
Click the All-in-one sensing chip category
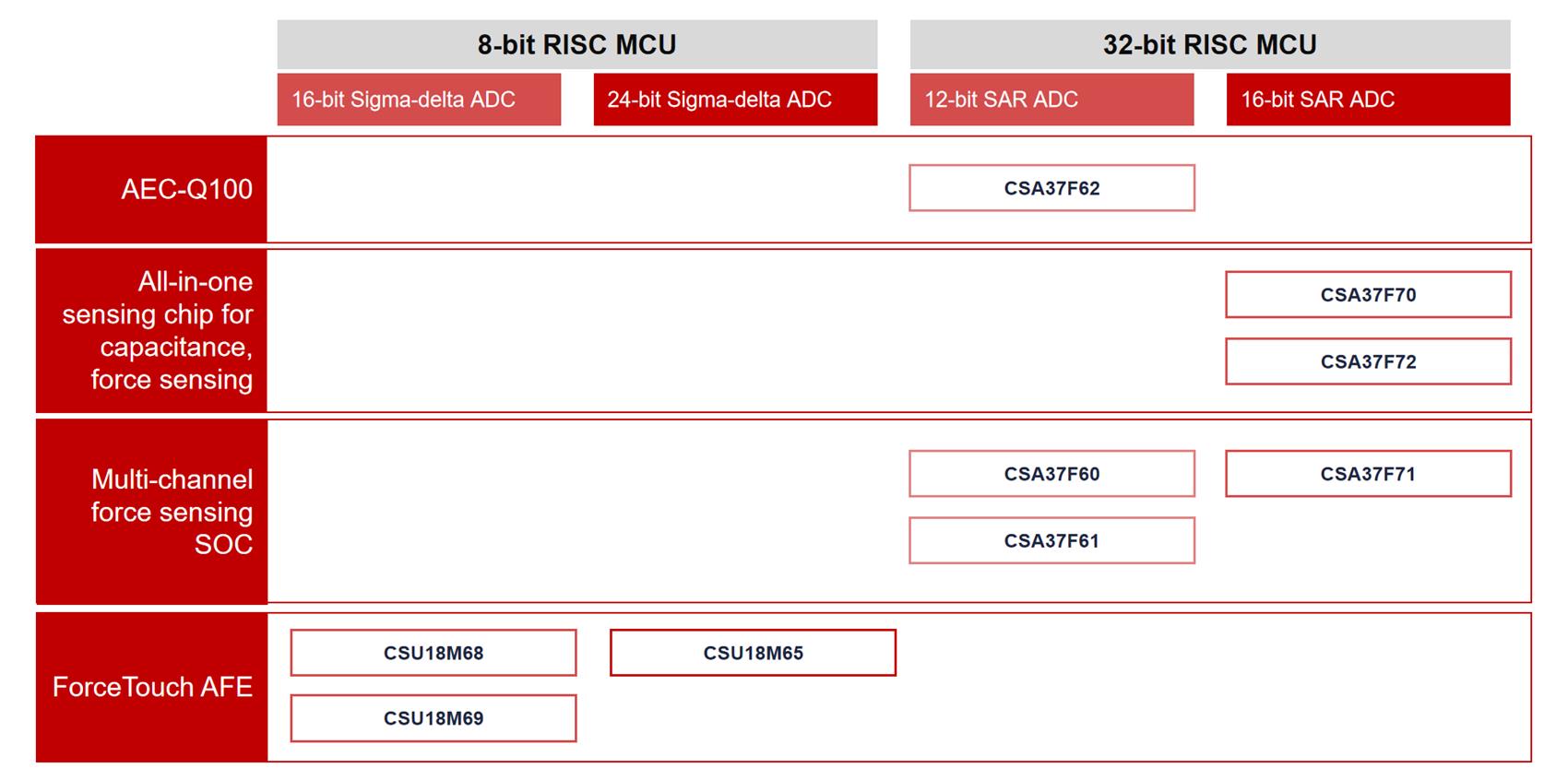tap(152, 330)
